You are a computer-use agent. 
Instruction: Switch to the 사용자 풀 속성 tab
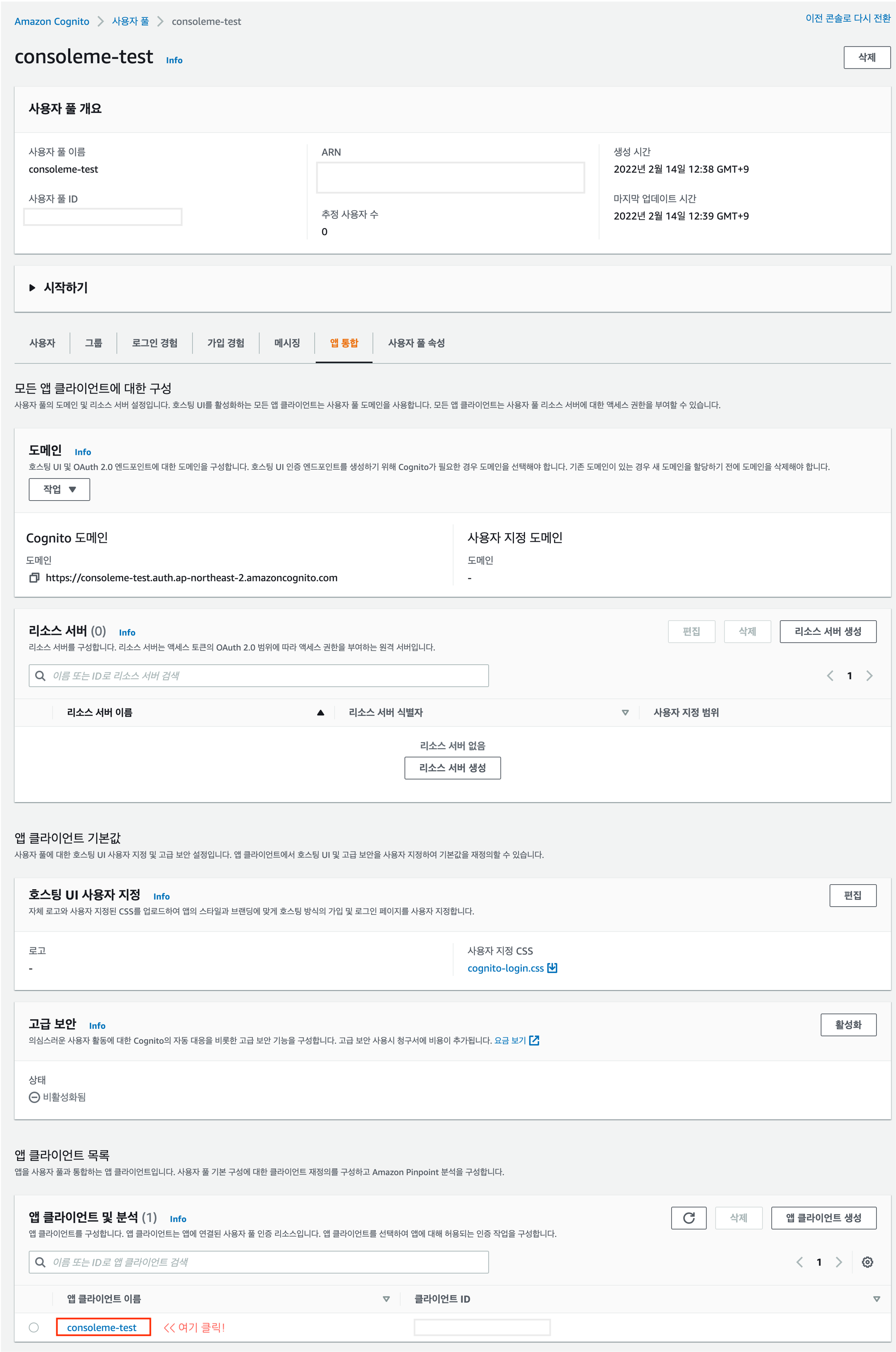point(416,343)
